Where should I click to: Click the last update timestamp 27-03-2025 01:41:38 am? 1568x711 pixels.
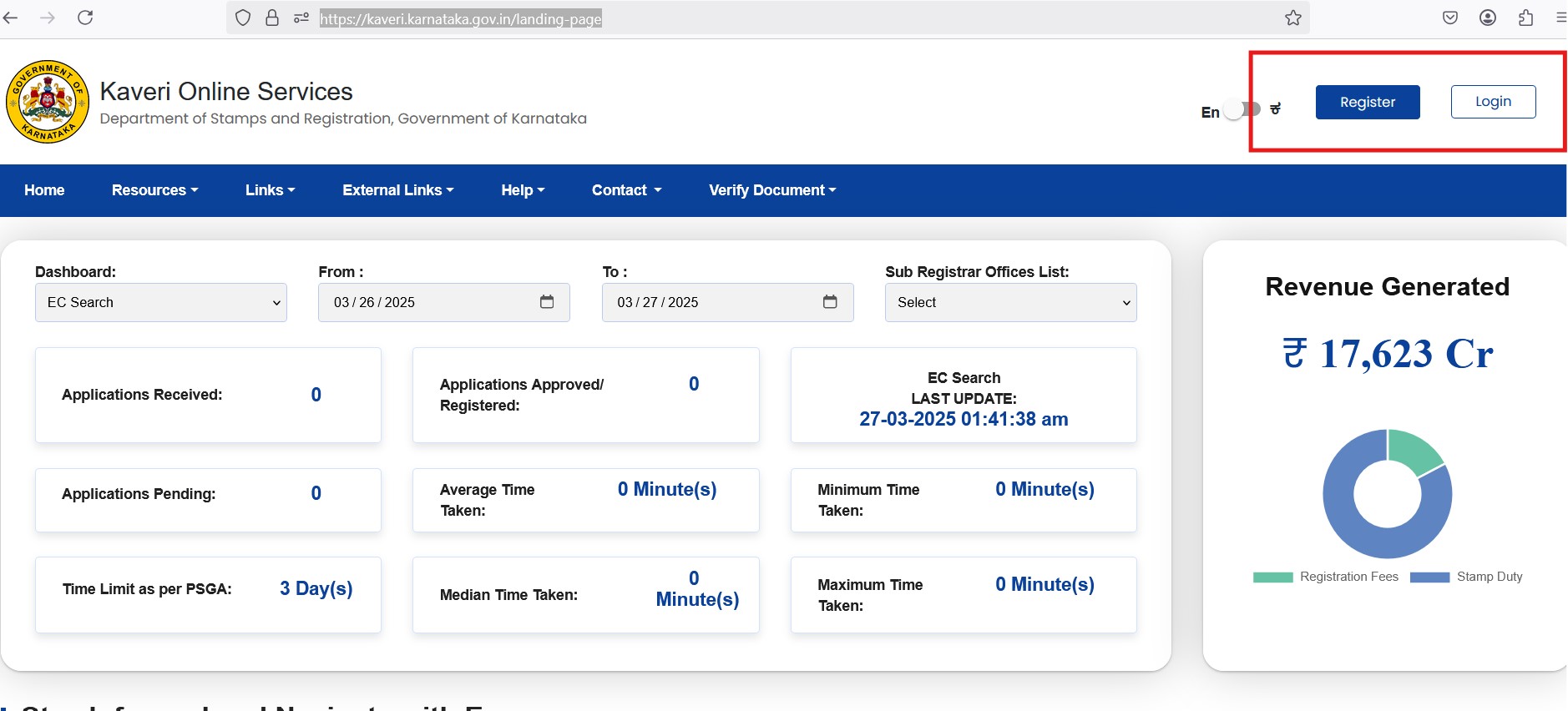964,419
